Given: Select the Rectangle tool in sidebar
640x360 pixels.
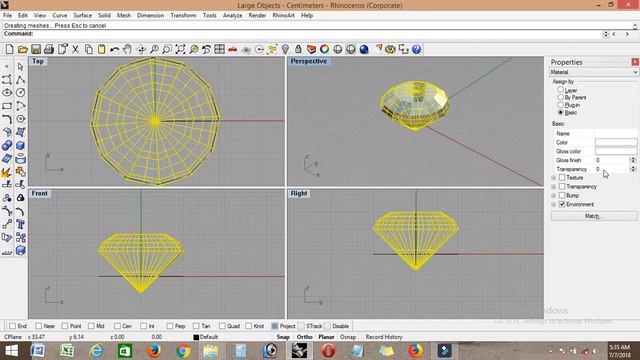Looking at the screenshot, I should 7,106.
